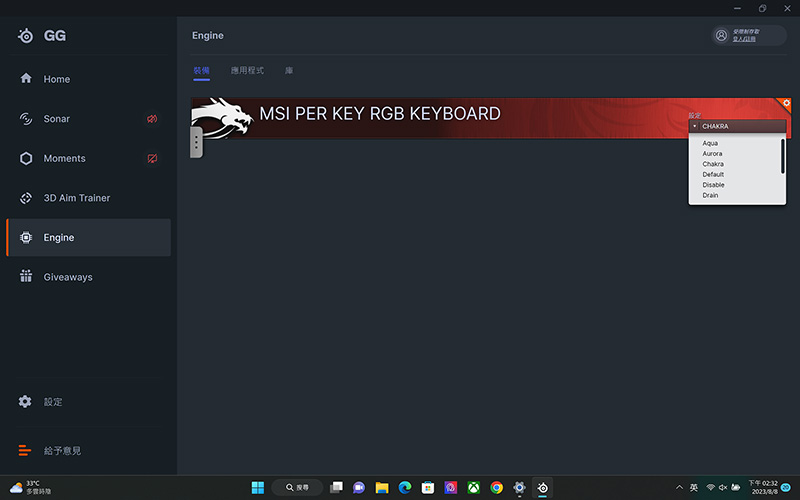Open the purple app icon on taskbar
This screenshot has width=800, height=500.
click(451, 487)
